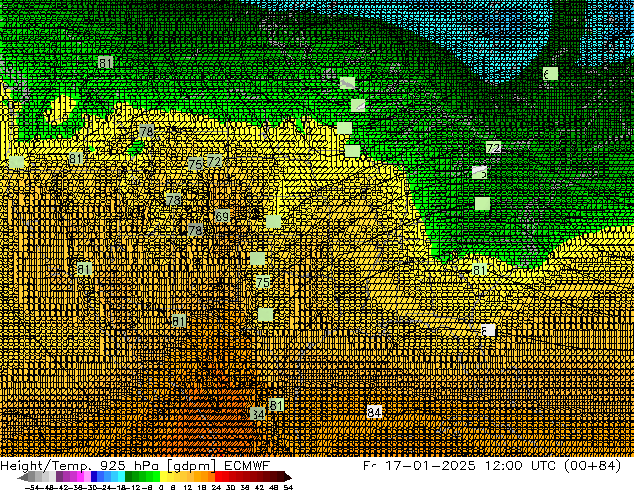Click the 84 contour label on white background
Image resolution: width=634 pixels, height=490 pixels.
(x=374, y=412)
